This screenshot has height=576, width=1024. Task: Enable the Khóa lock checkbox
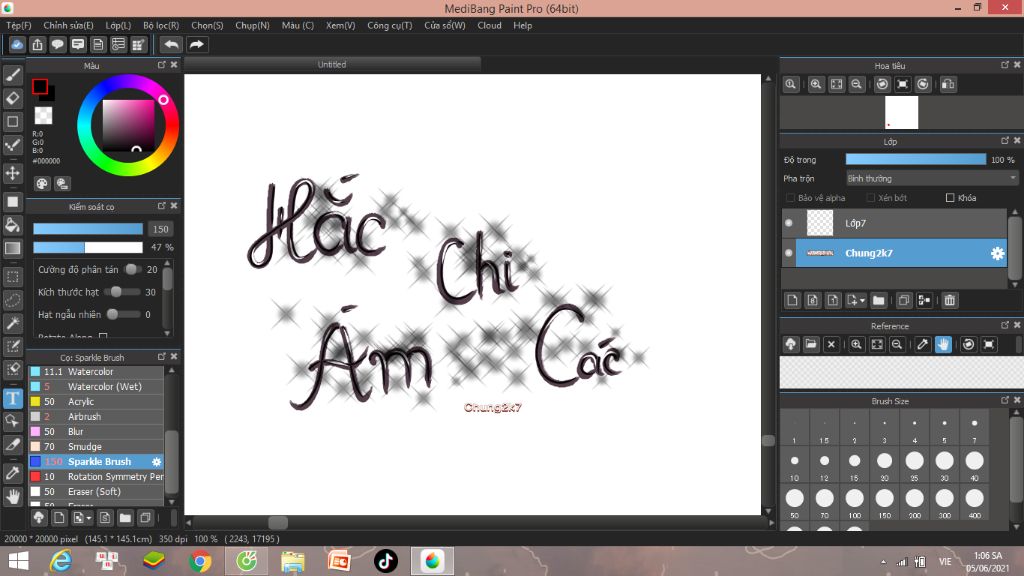point(950,198)
